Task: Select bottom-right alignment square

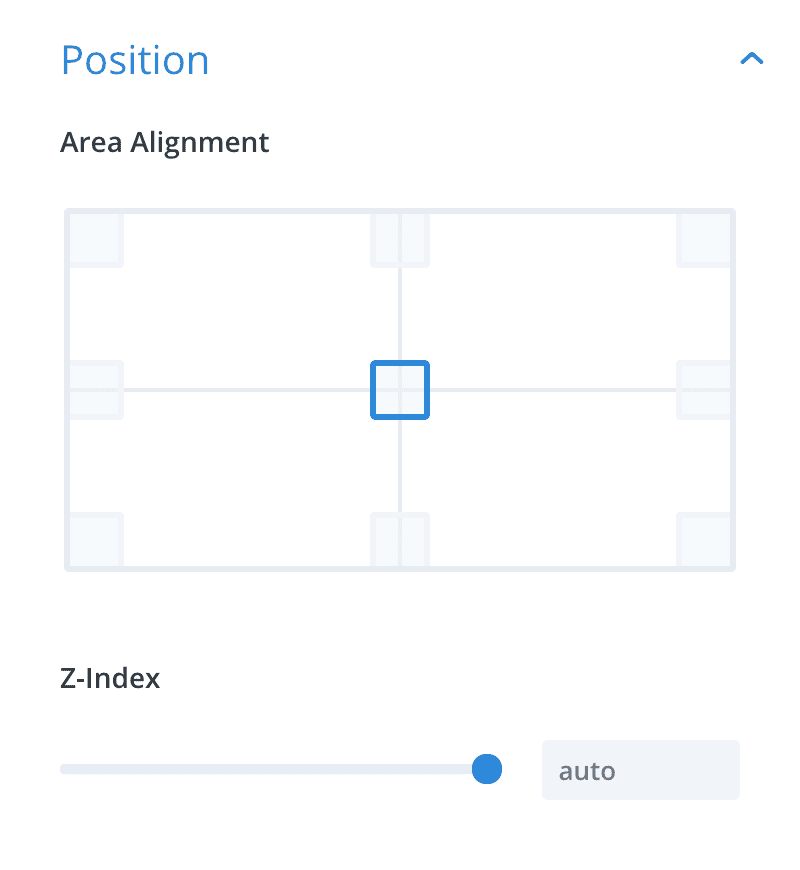Action: tap(705, 540)
